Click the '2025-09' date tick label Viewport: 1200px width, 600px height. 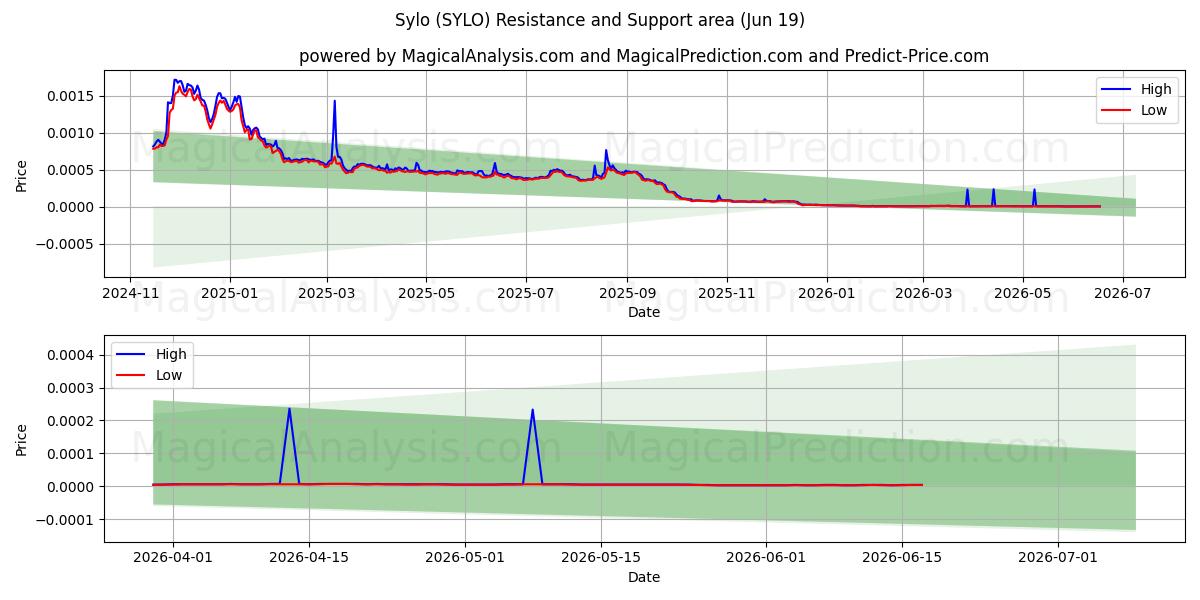click(x=627, y=294)
